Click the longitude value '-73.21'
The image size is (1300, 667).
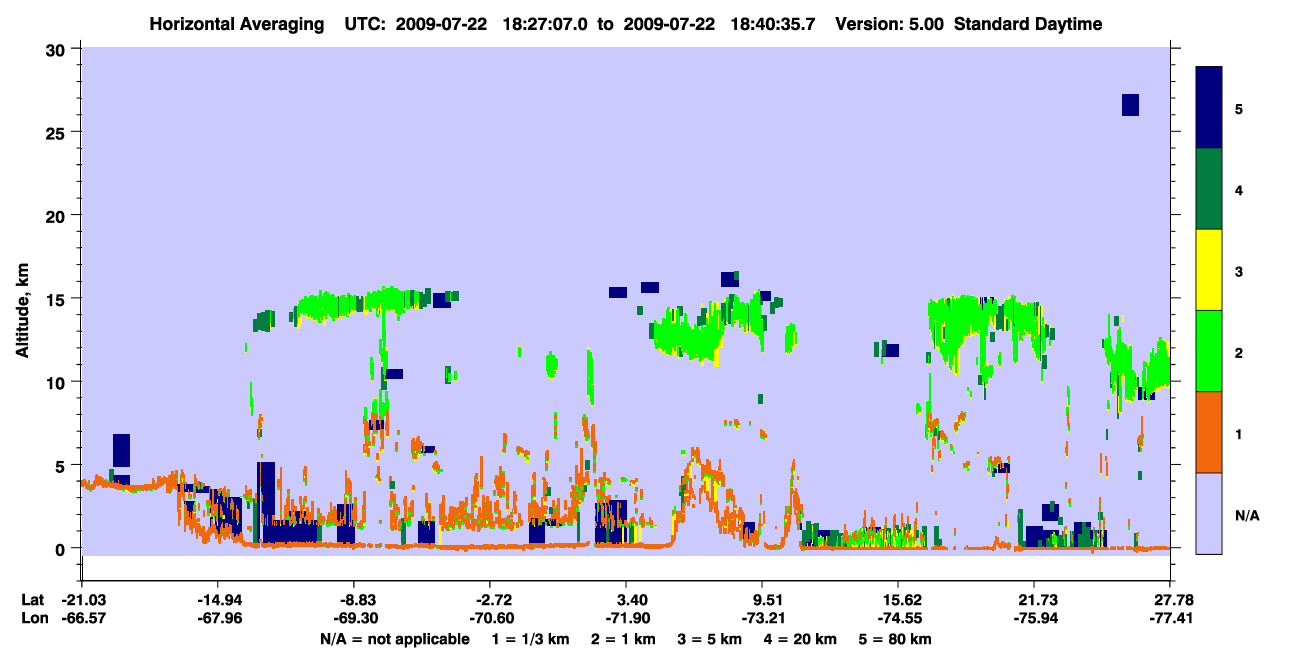click(762, 619)
